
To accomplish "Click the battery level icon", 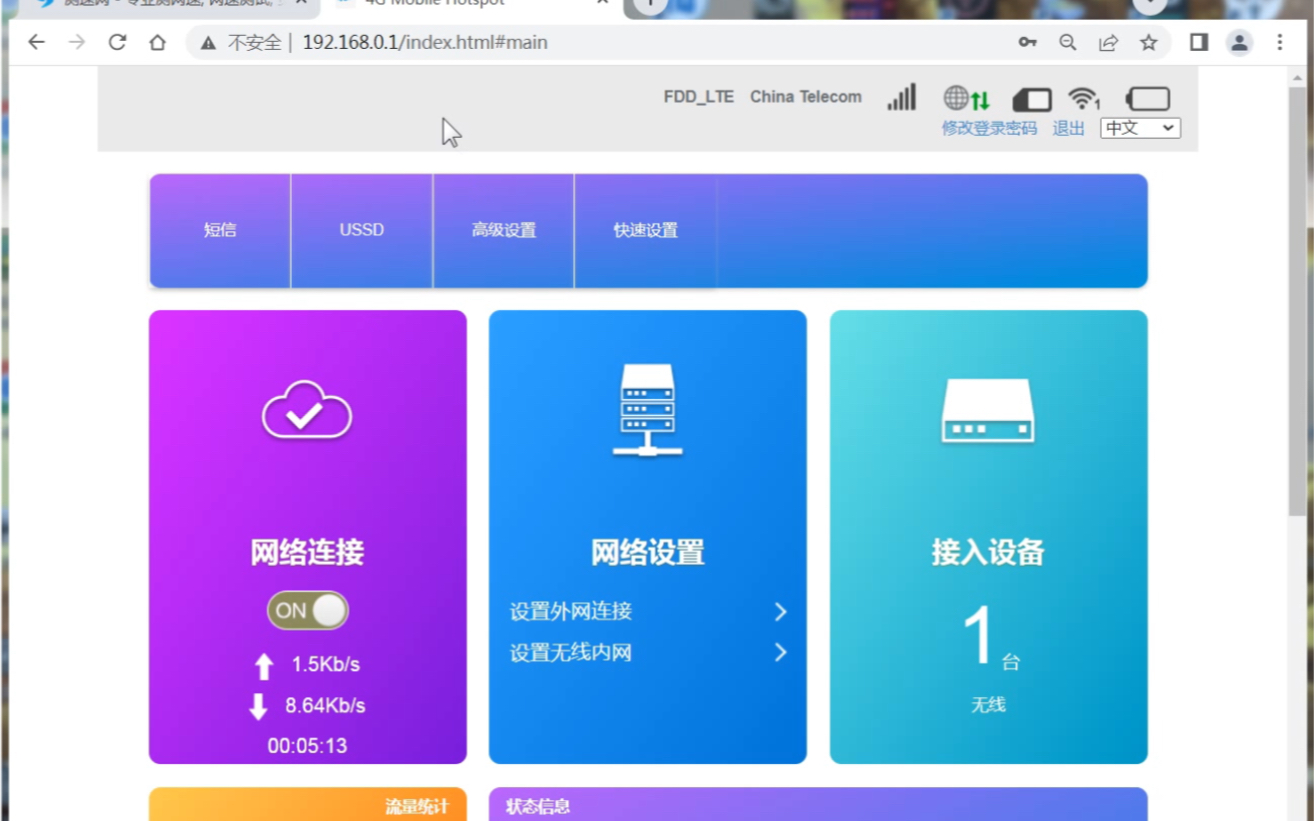I will tap(1147, 98).
